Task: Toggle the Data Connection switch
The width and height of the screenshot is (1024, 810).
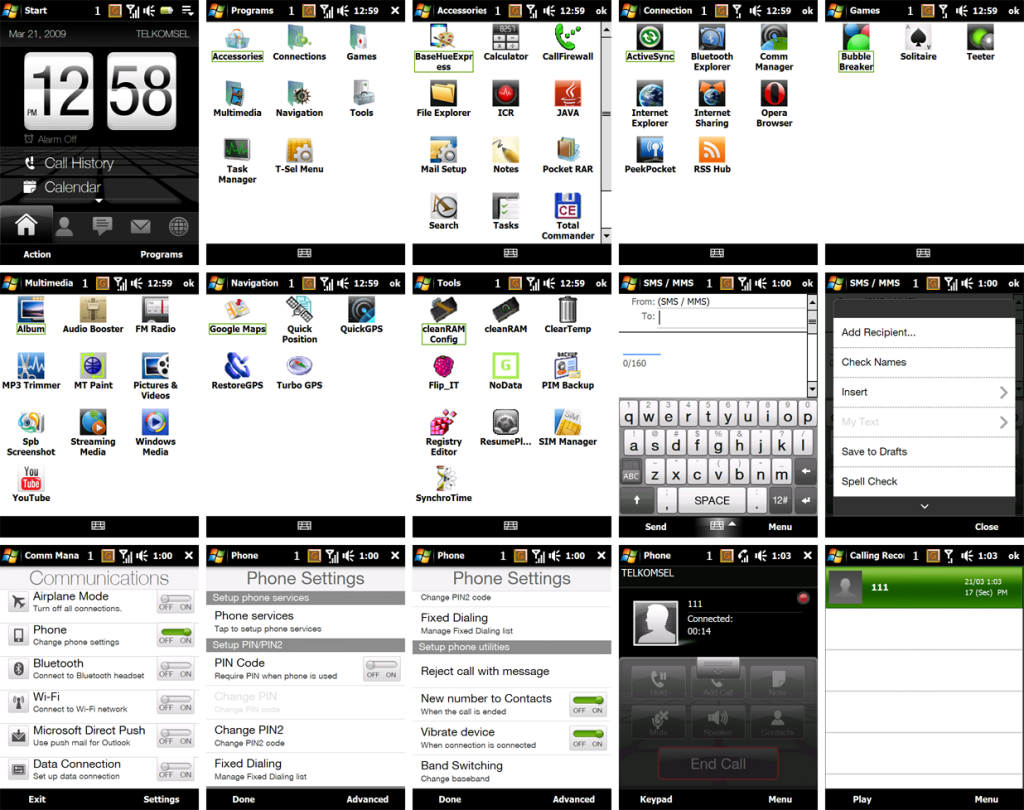Action: (x=176, y=770)
